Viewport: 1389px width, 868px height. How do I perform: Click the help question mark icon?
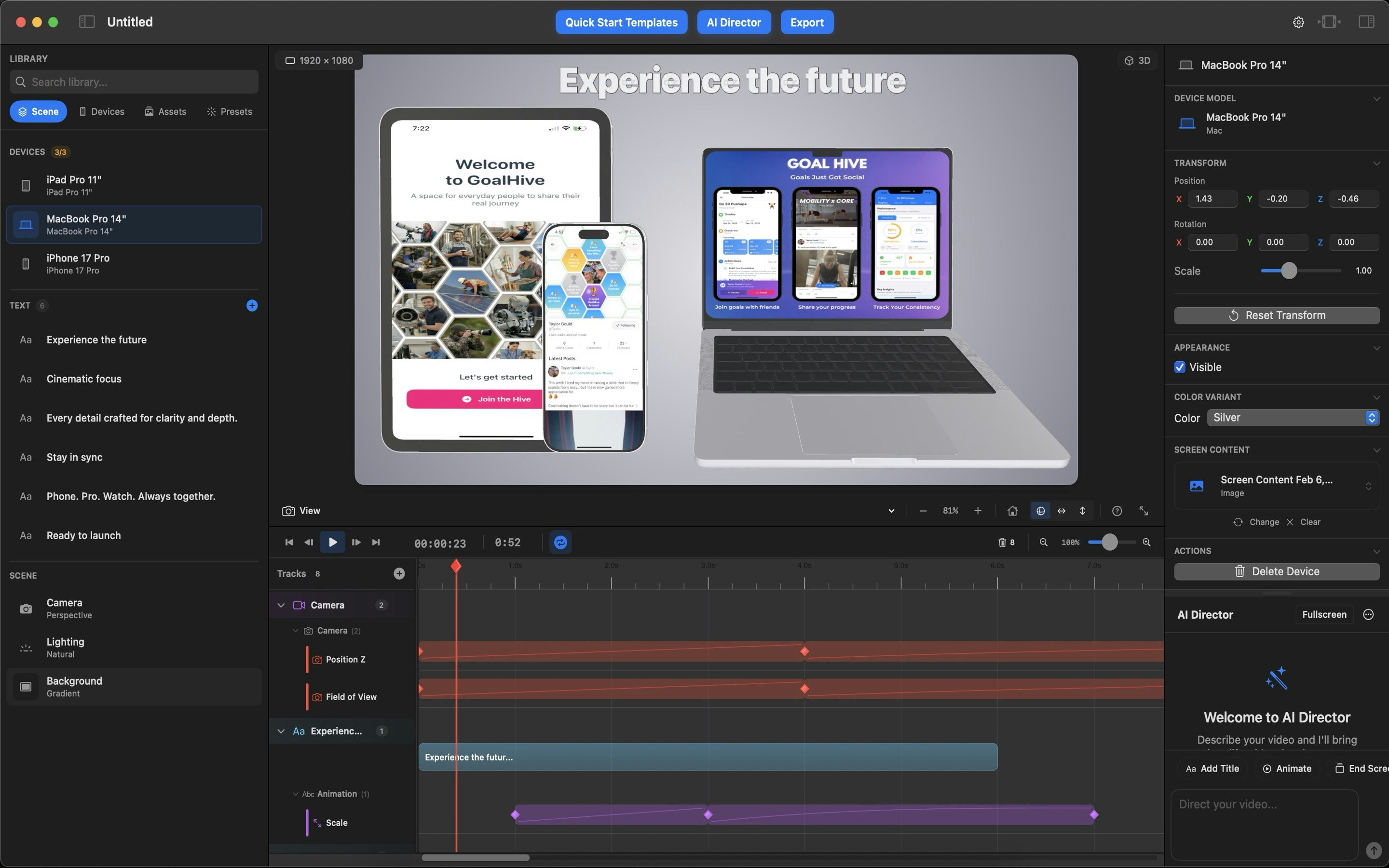click(1117, 510)
